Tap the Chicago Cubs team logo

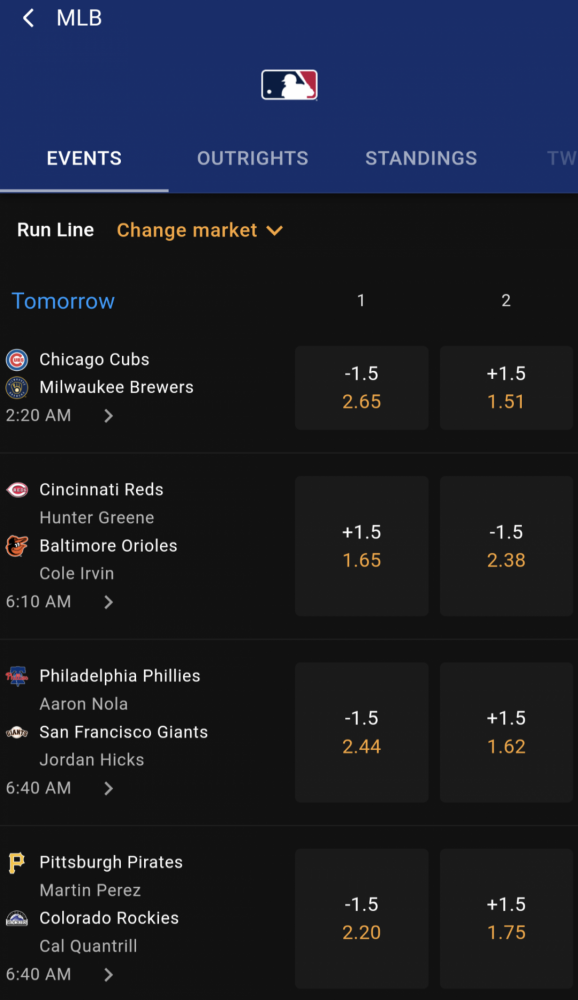[17, 360]
